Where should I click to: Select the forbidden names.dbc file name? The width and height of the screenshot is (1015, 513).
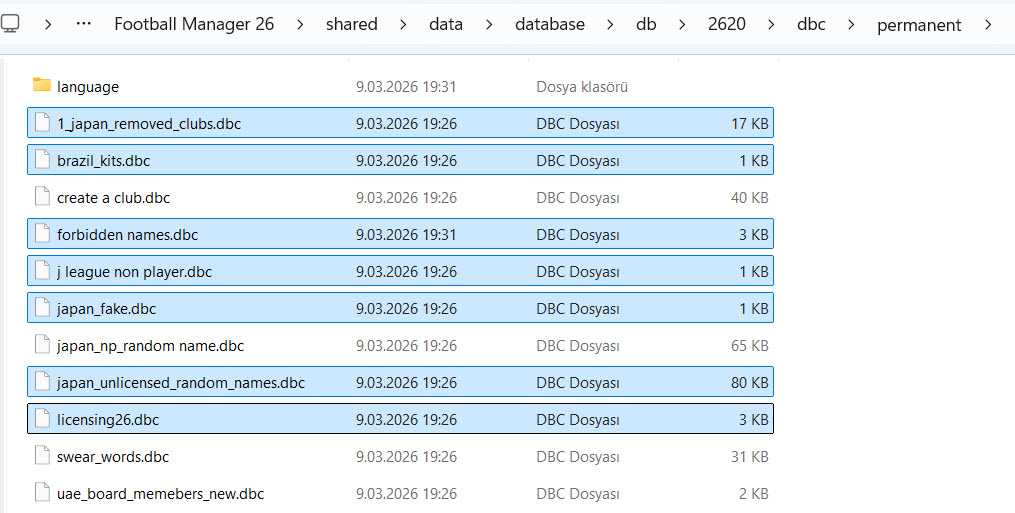click(127, 234)
